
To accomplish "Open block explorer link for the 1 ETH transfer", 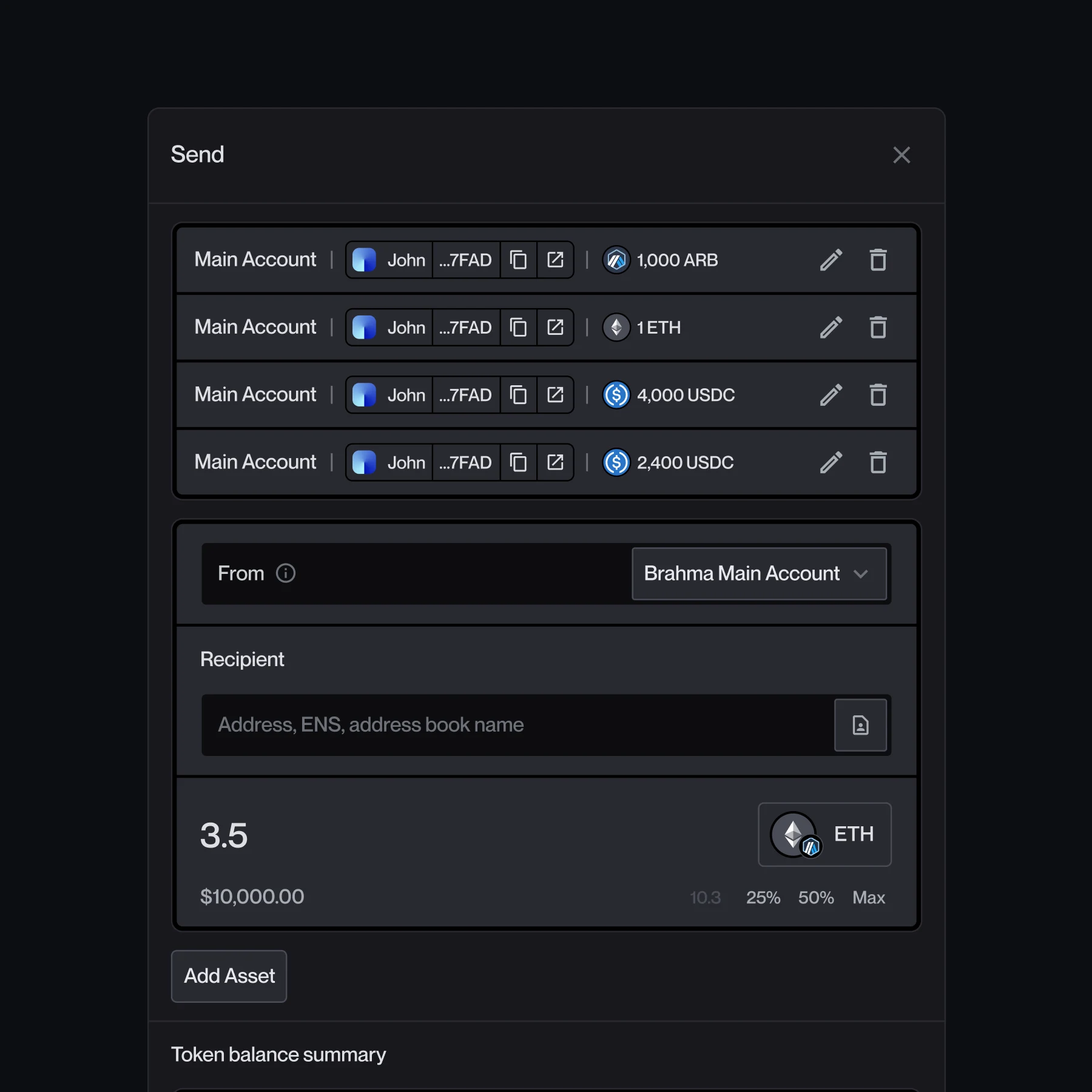I will (x=555, y=328).
